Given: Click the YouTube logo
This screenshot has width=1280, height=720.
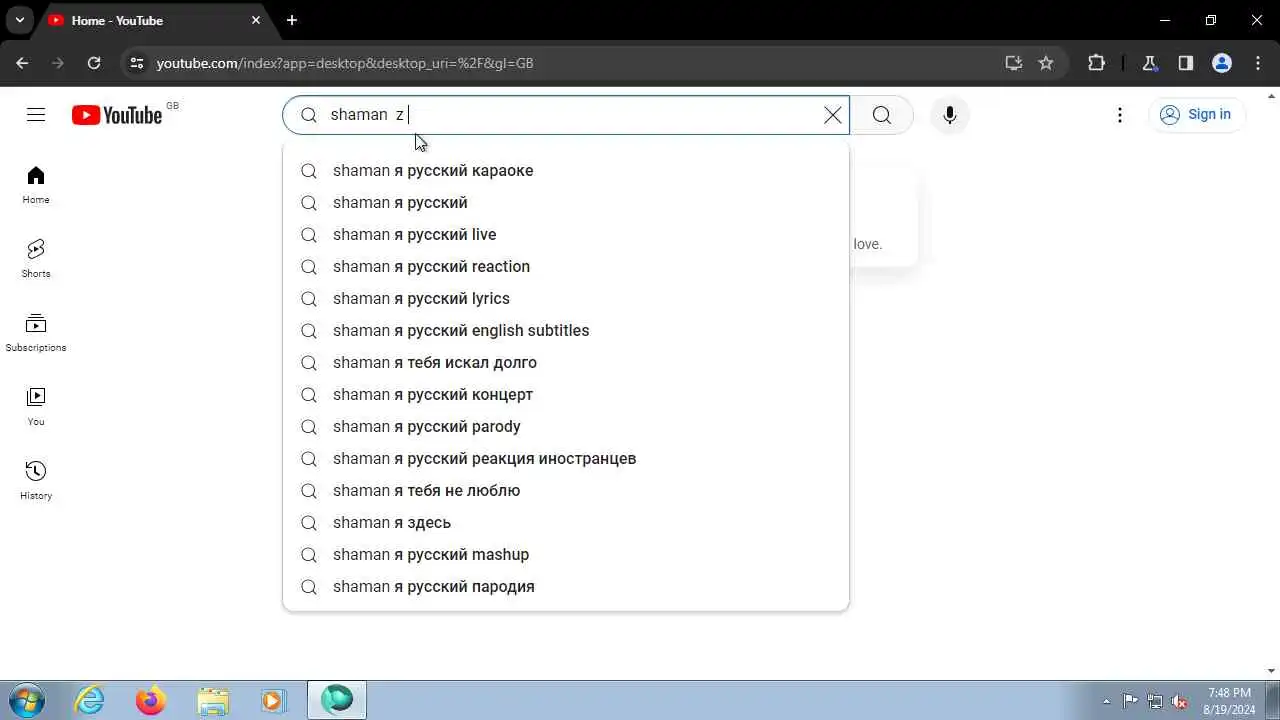Looking at the screenshot, I should [117, 115].
